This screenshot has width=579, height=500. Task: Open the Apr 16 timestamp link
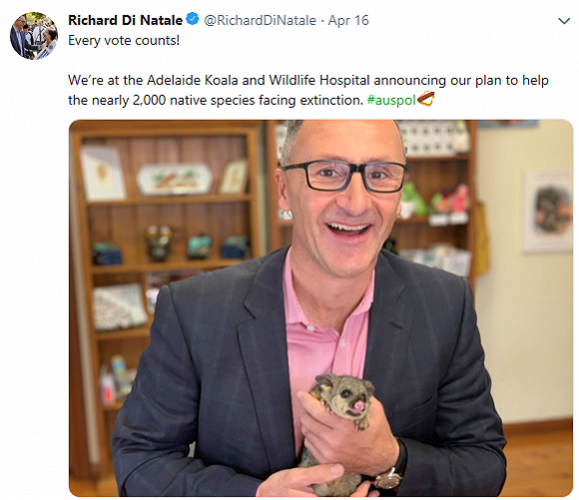click(348, 20)
